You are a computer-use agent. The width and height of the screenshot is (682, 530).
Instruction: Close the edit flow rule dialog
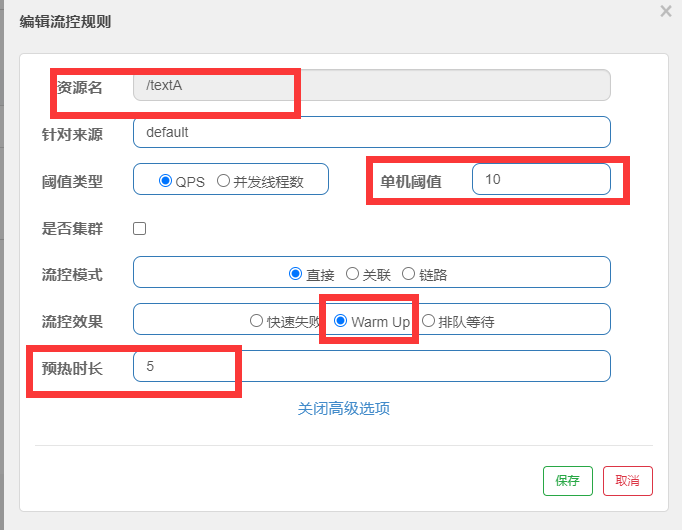[x=665, y=11]
